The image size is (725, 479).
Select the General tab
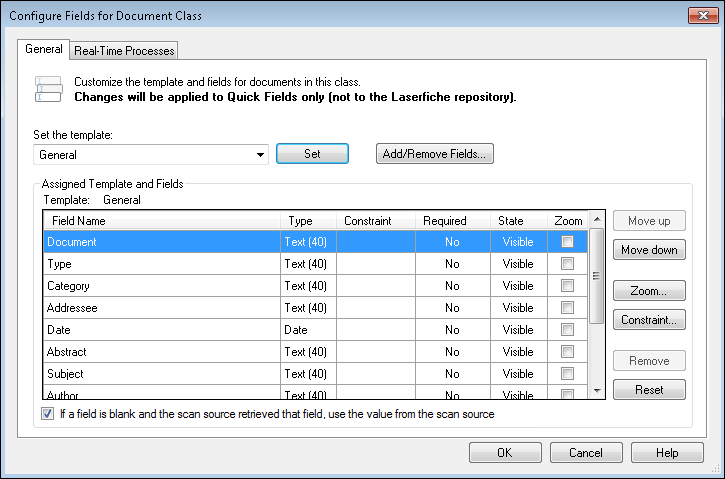[x=44, y=49]
